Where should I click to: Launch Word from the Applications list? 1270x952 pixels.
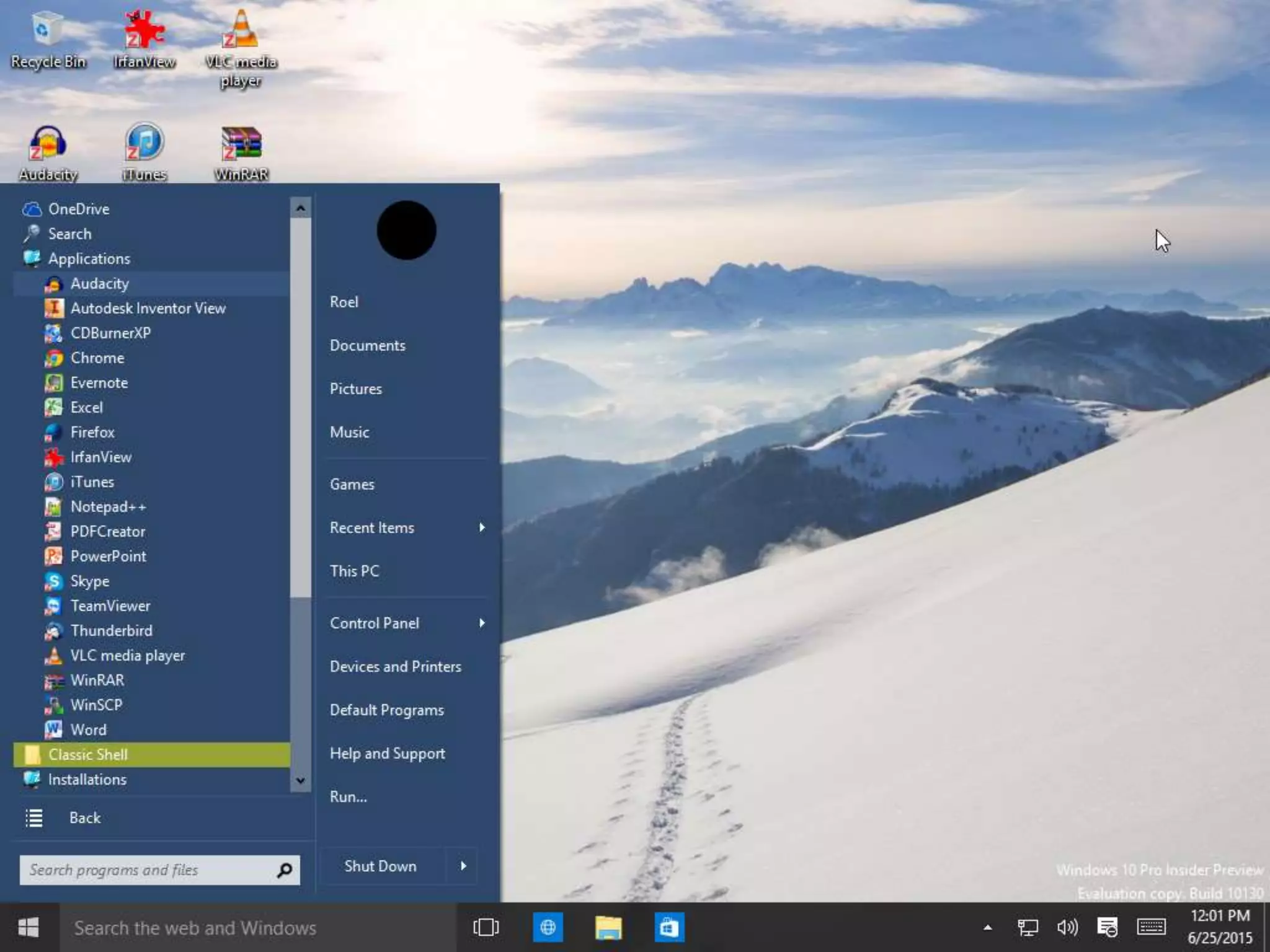[151, 729]
